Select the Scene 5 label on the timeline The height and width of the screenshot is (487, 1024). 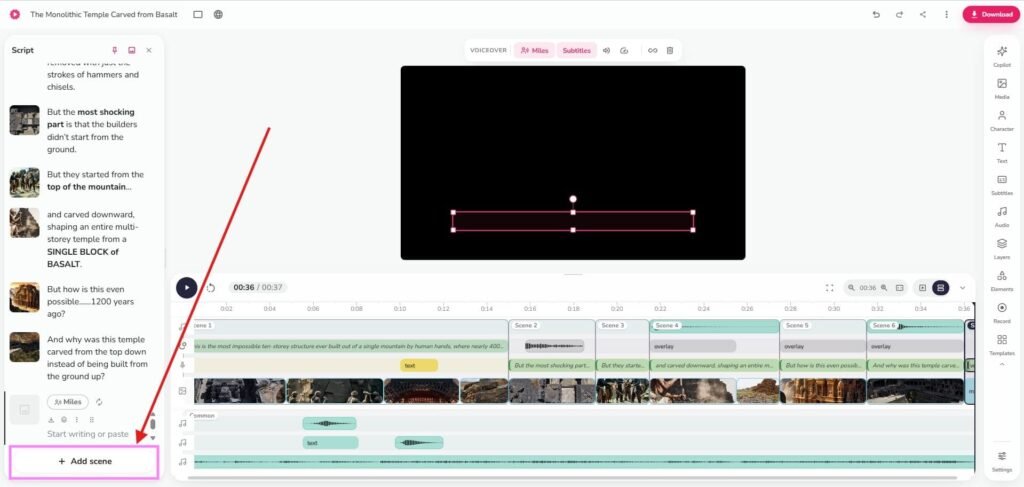coord(797,325)
